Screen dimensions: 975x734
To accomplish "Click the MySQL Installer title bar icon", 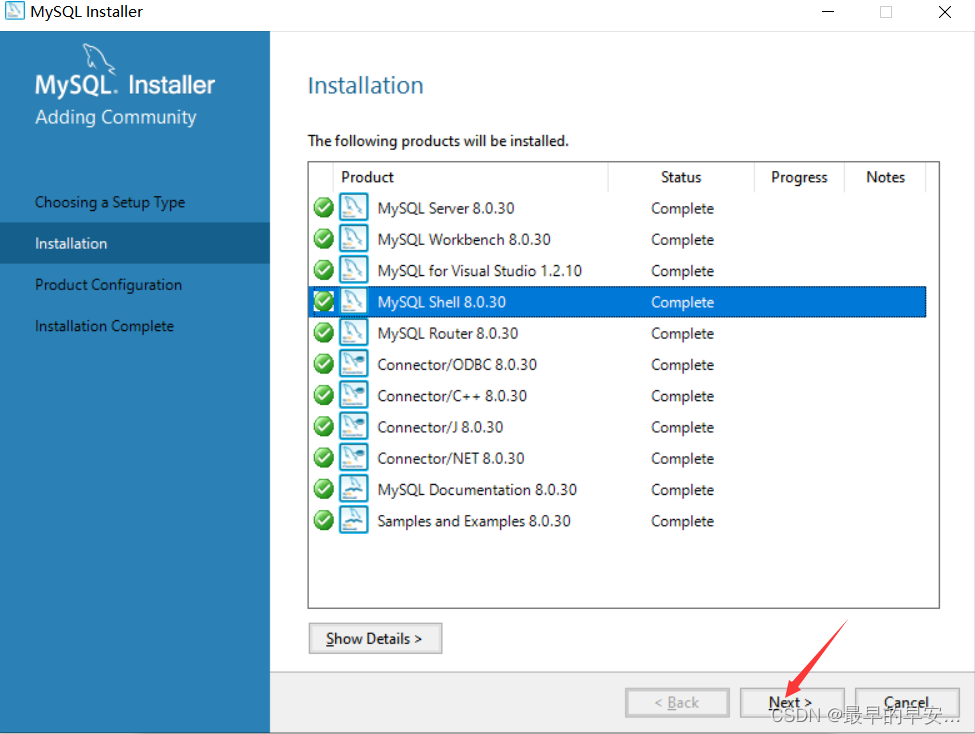I will tap(15, 12).
